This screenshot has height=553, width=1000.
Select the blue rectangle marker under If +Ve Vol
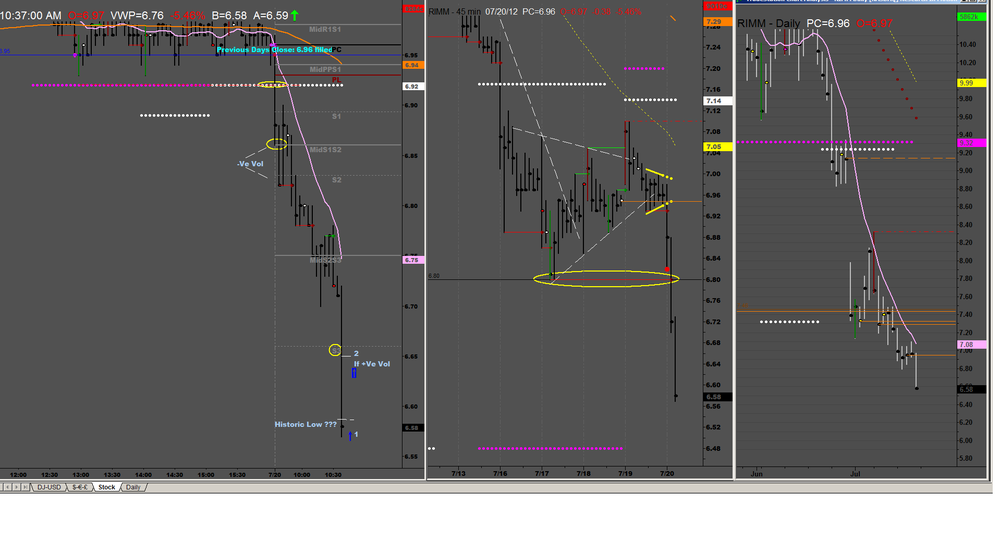(354, 373)
